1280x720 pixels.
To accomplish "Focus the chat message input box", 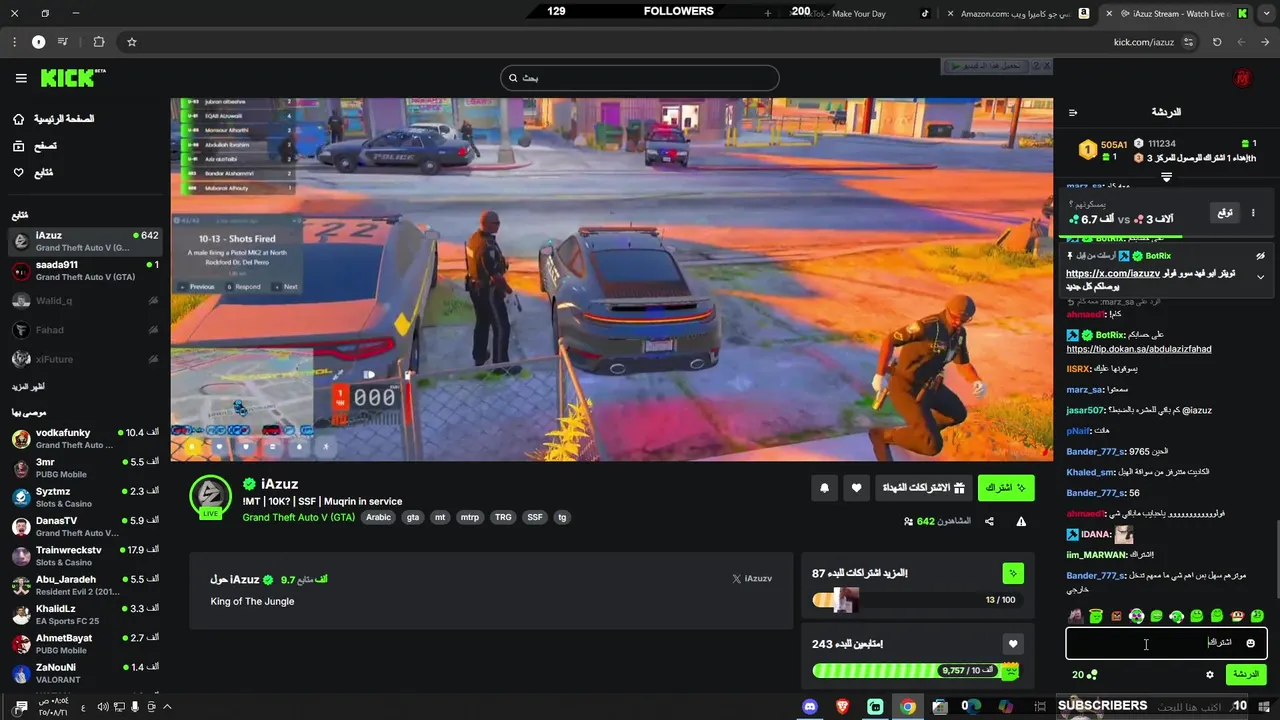I will [x=1166, y=643].
